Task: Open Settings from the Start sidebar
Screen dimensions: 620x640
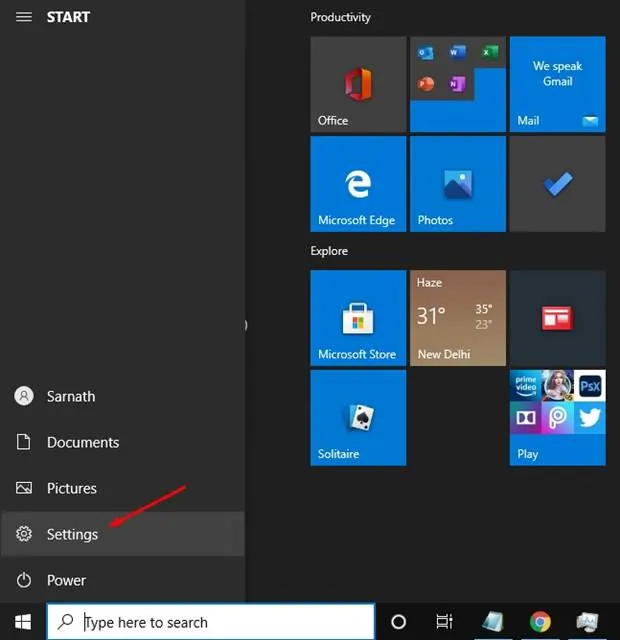Action: click(72, 534)
